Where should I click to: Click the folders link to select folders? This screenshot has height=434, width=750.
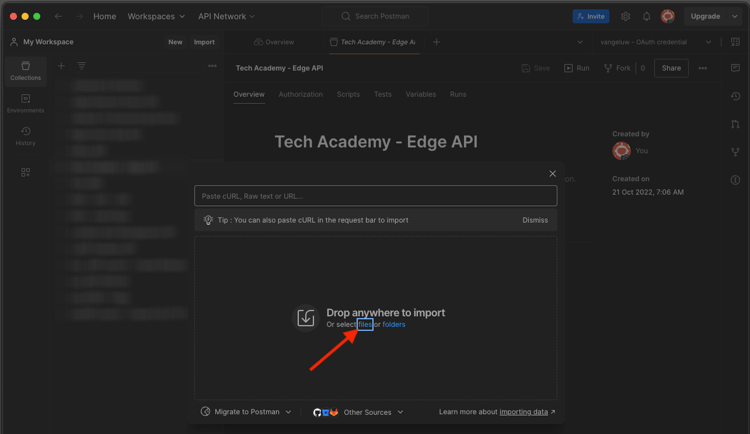(x=394, y=324)
